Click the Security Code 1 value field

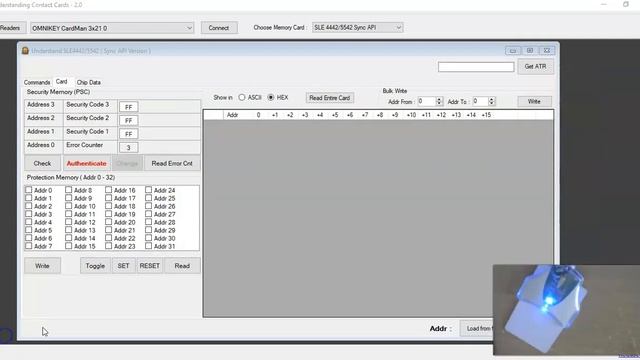[129, 134]
